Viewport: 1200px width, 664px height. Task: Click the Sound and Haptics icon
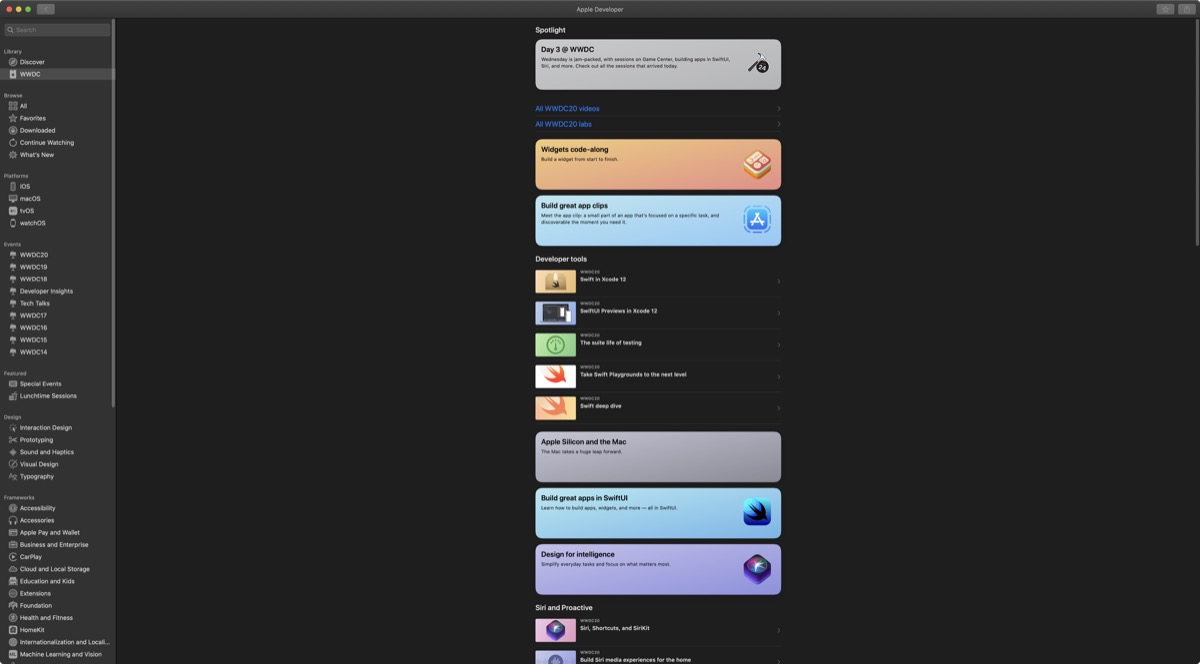(13, 452)
